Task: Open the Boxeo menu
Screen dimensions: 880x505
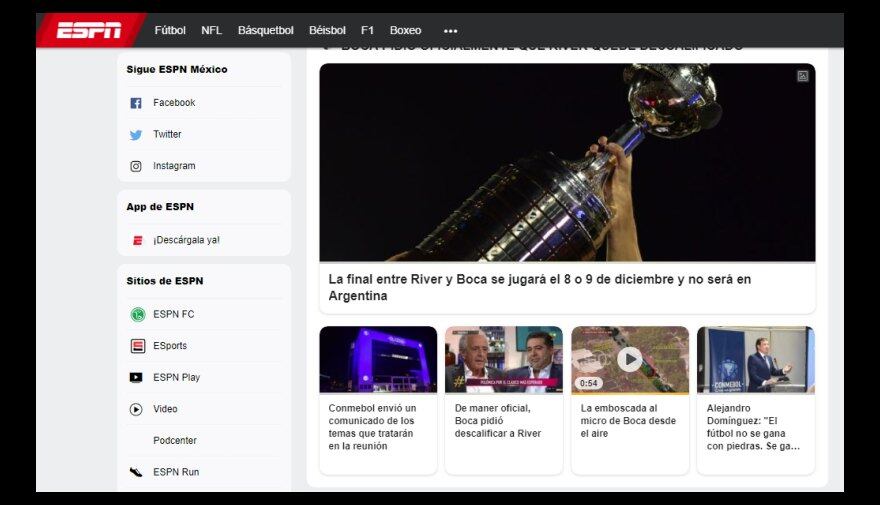Action: (x=405, y=30)
